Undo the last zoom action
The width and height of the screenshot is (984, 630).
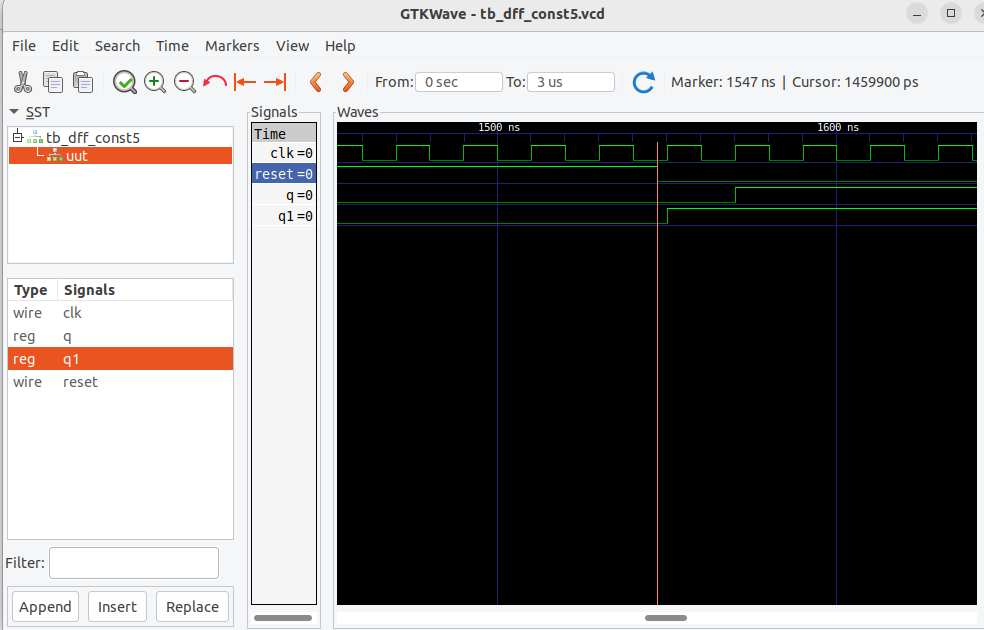click(215, 82)
